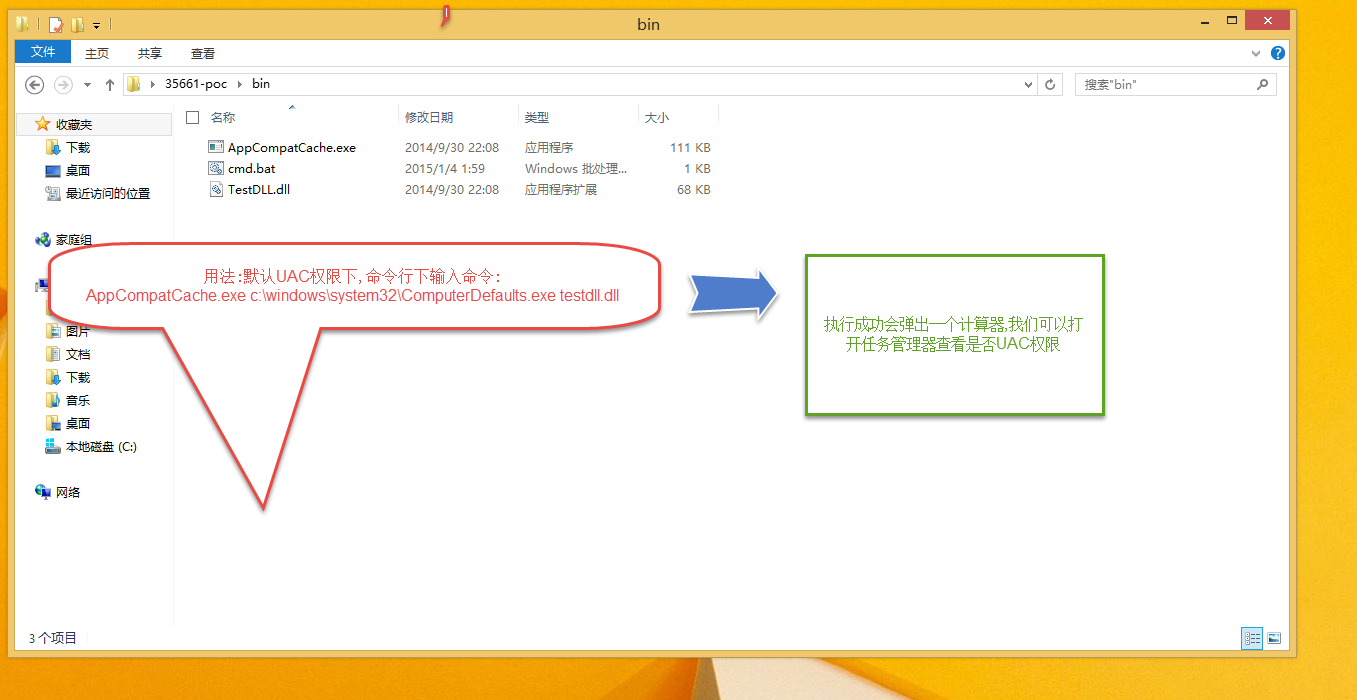Select 音乐 in navigation pane
This screenshot has width=1357, height=700.
click(78, 401)
